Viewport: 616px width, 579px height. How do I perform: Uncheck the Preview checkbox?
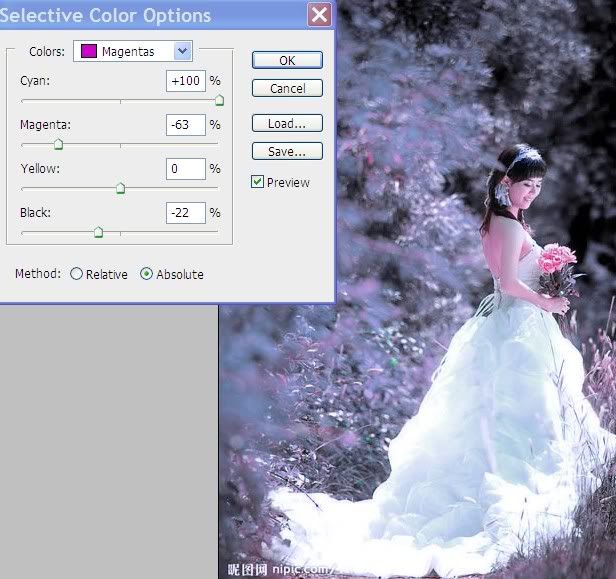[258, 182]
